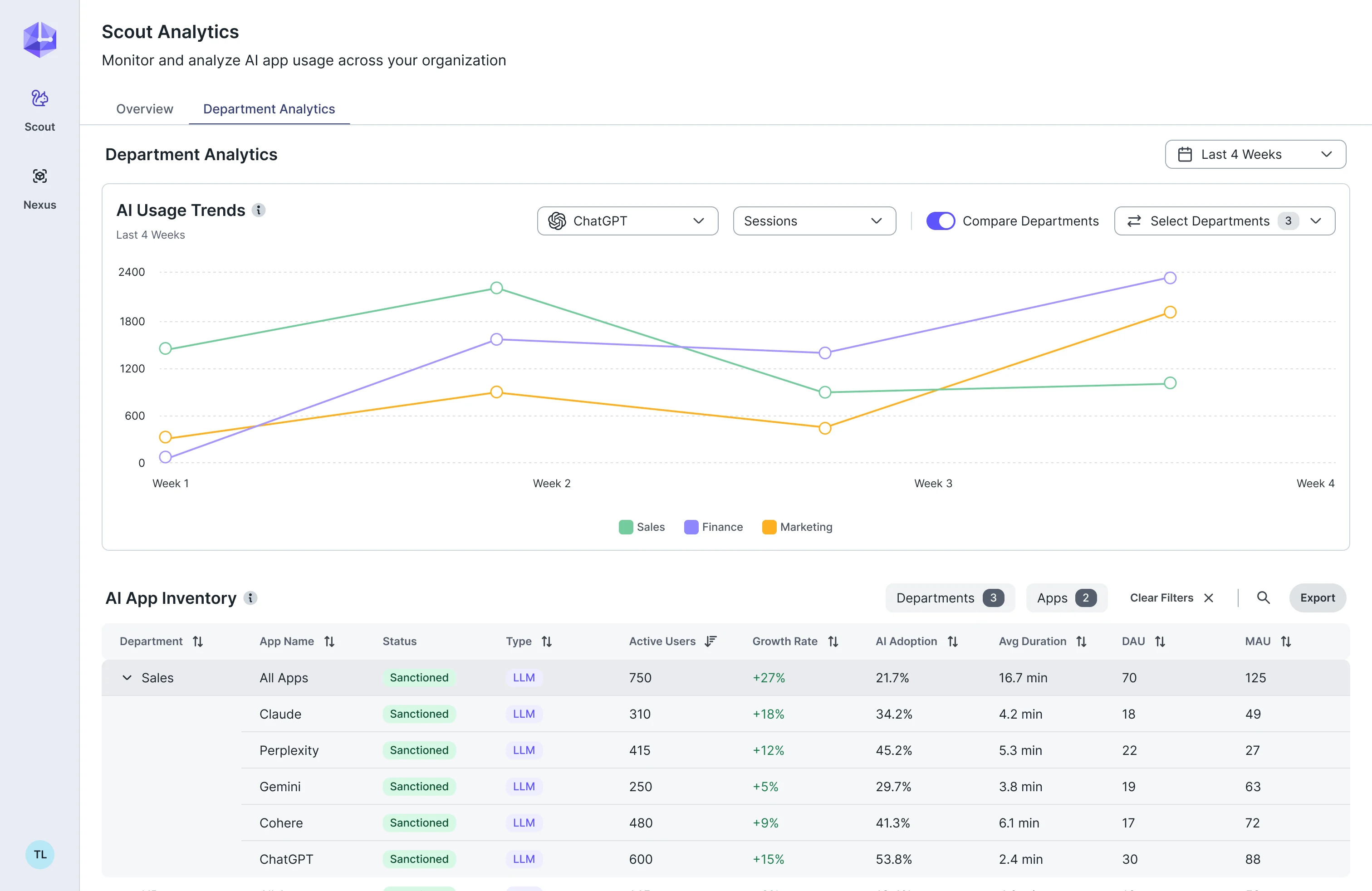
Task: Toggle Finance legend color swatch
Action: pos(691,527)
